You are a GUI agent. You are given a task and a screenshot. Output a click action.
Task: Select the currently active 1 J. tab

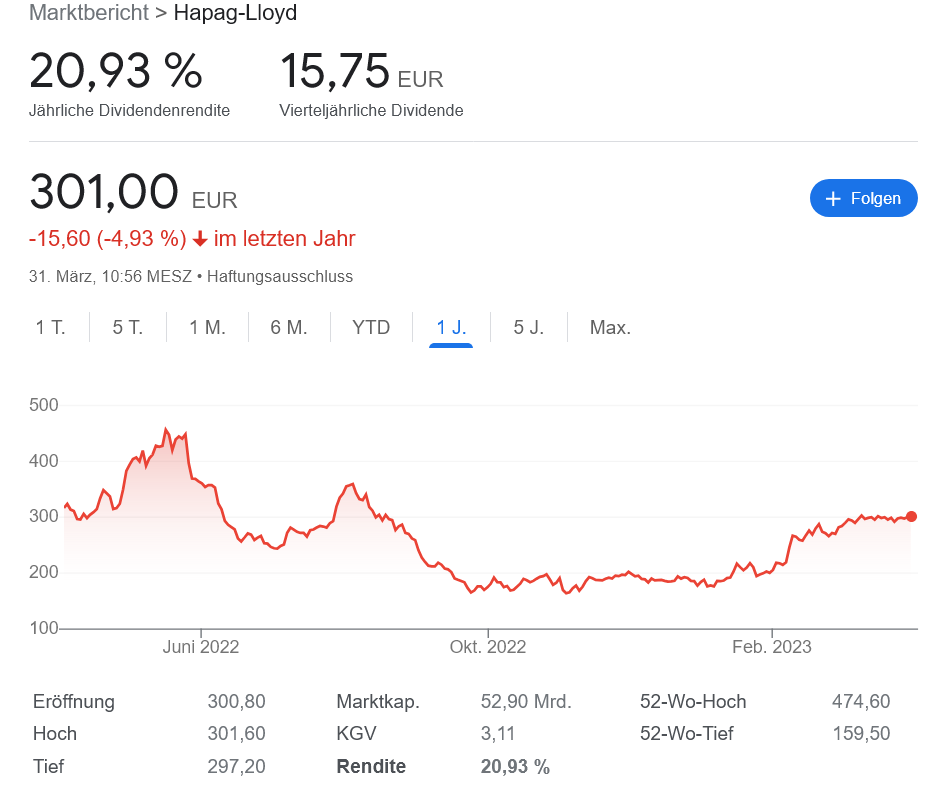point(451,327)
